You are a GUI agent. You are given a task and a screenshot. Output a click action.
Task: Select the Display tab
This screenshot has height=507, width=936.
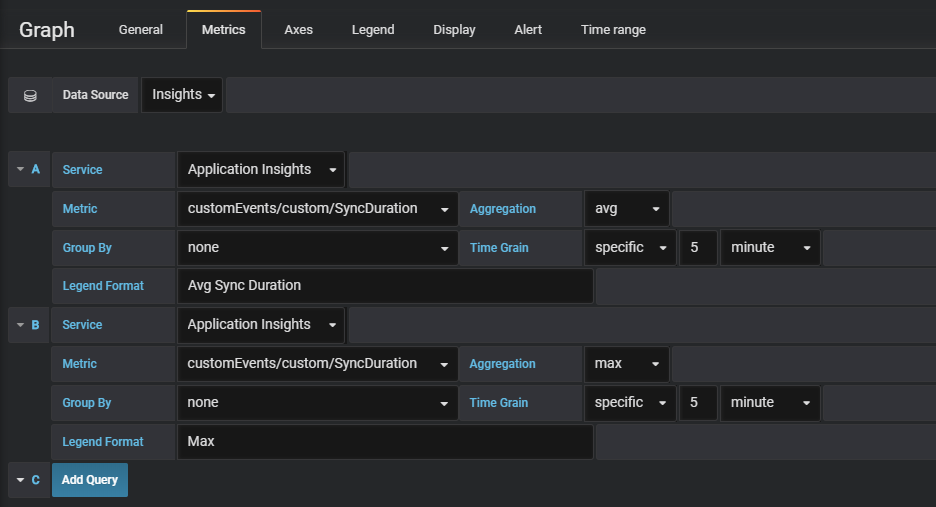coord(454,29)
